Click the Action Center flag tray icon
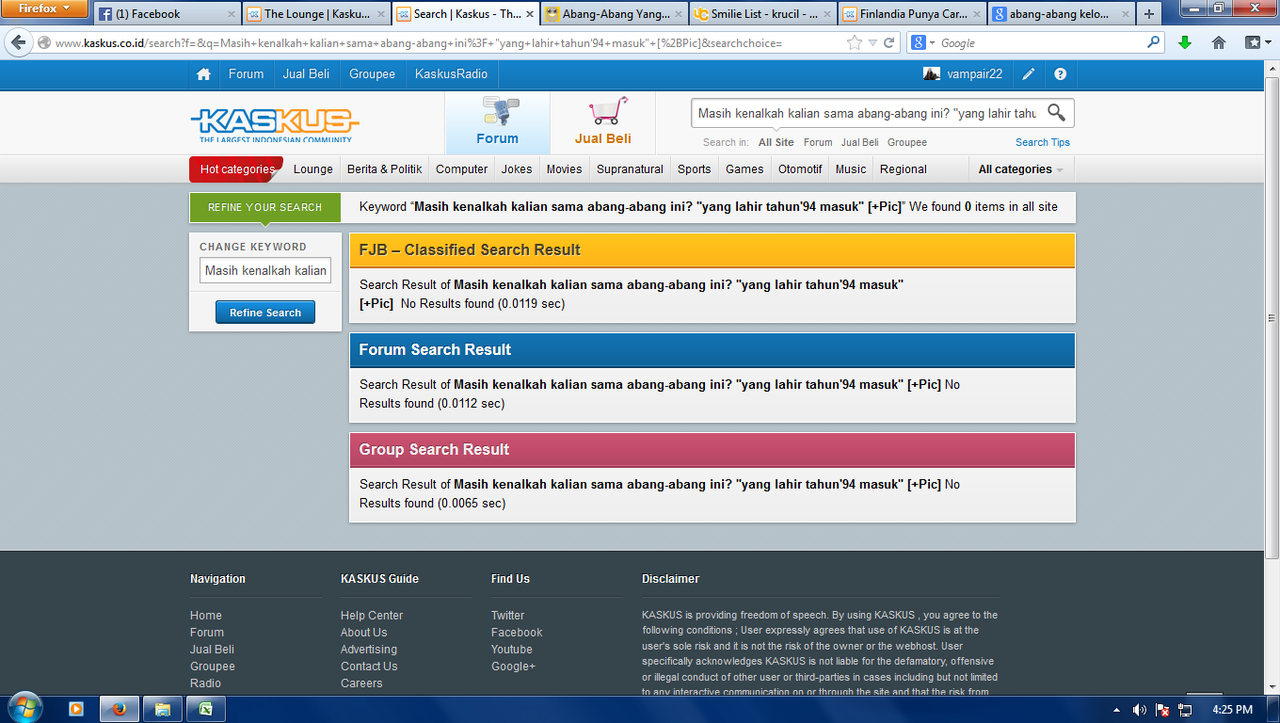The image size is (1280, 723). [x=1163, y=709]
